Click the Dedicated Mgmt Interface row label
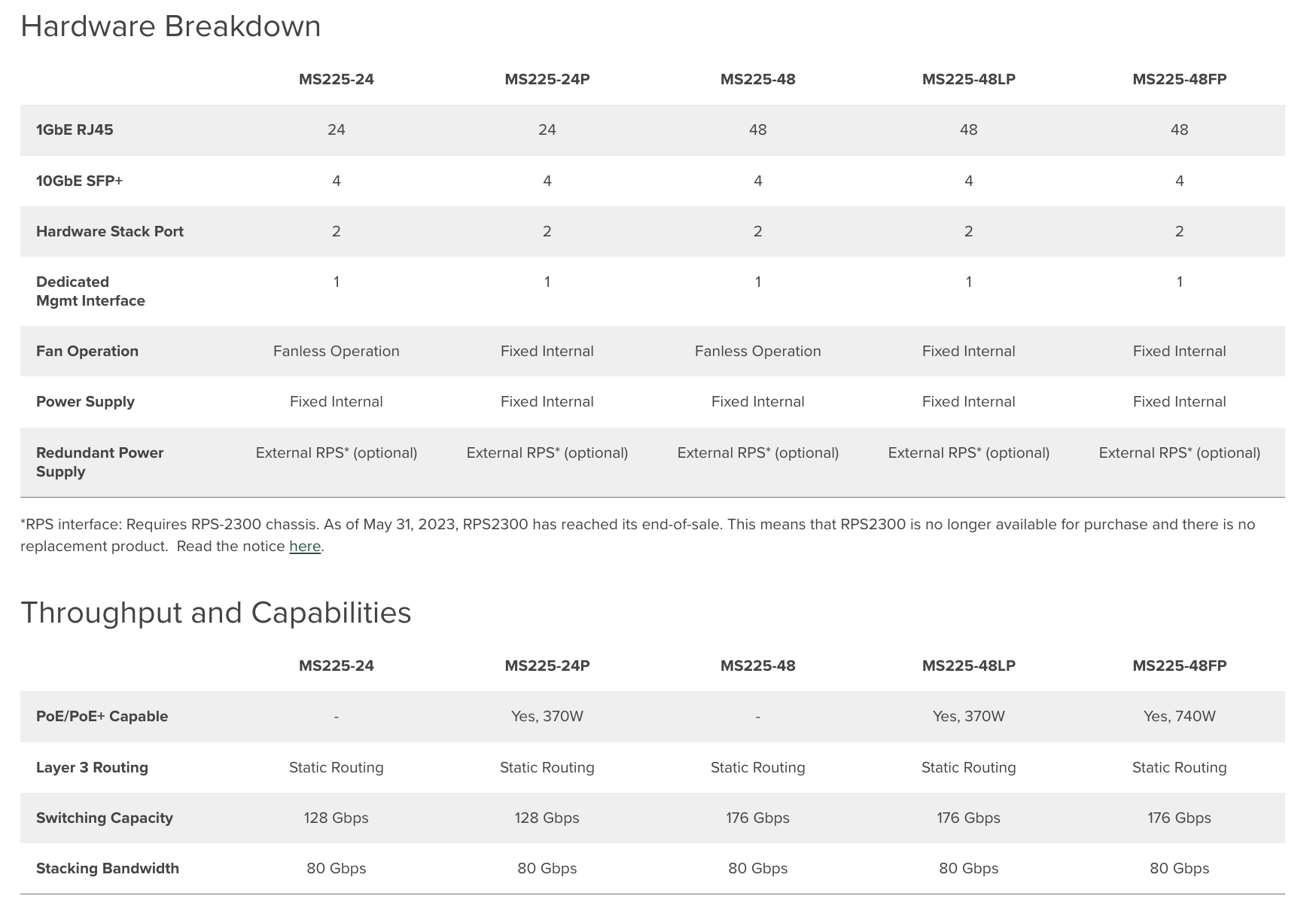Image resolution: width=1316 pixels, height=917 pixels. pyautogui.click(x=90, y=291)
